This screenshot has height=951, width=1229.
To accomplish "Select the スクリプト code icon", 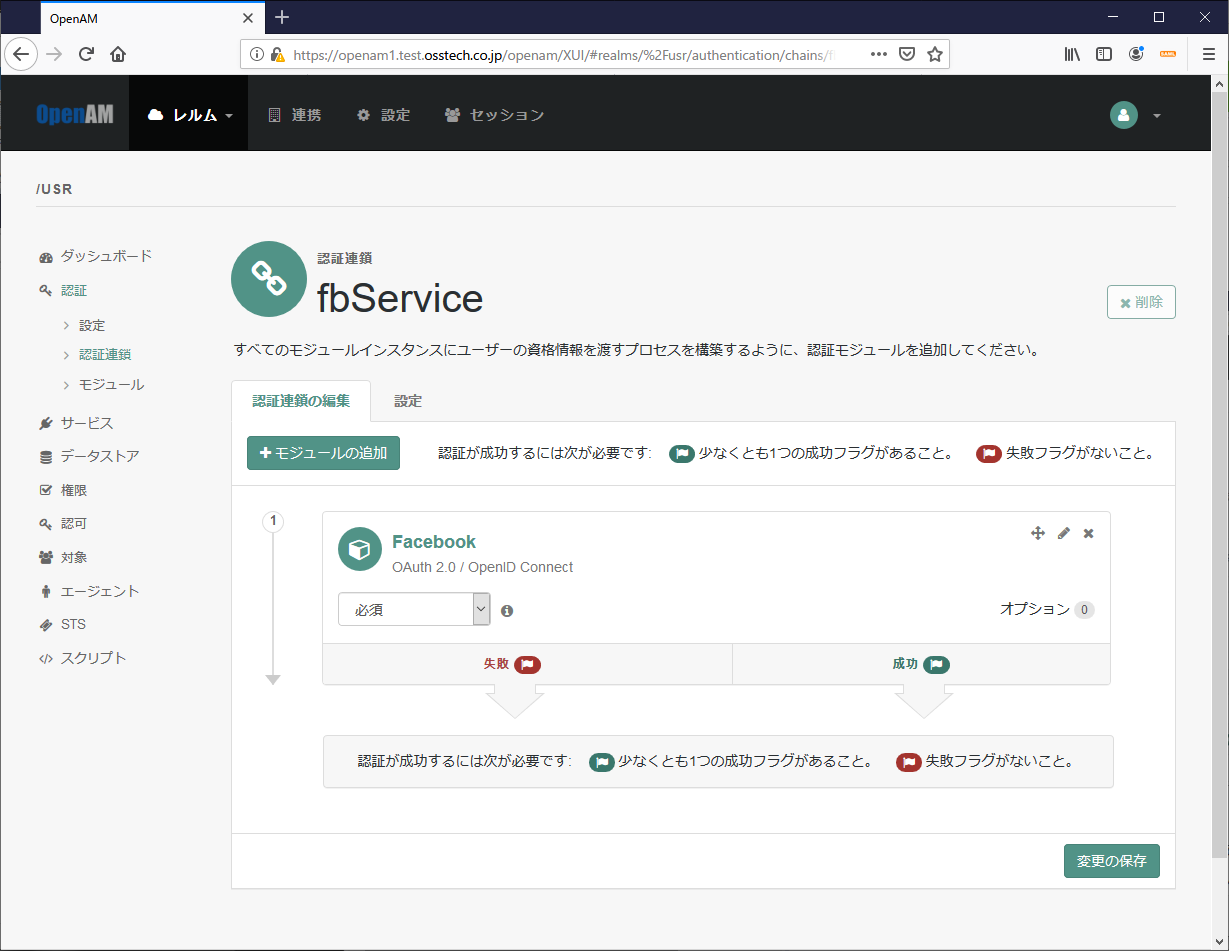I will click(45, 657).
